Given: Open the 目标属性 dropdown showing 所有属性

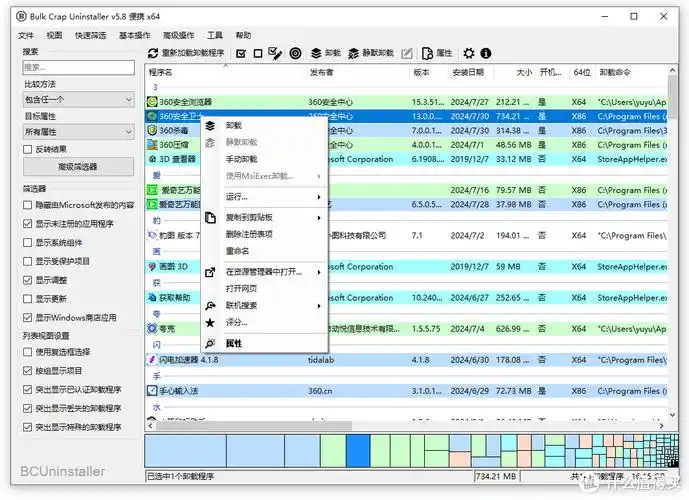Looking at the screenshot, I should 78,131.
